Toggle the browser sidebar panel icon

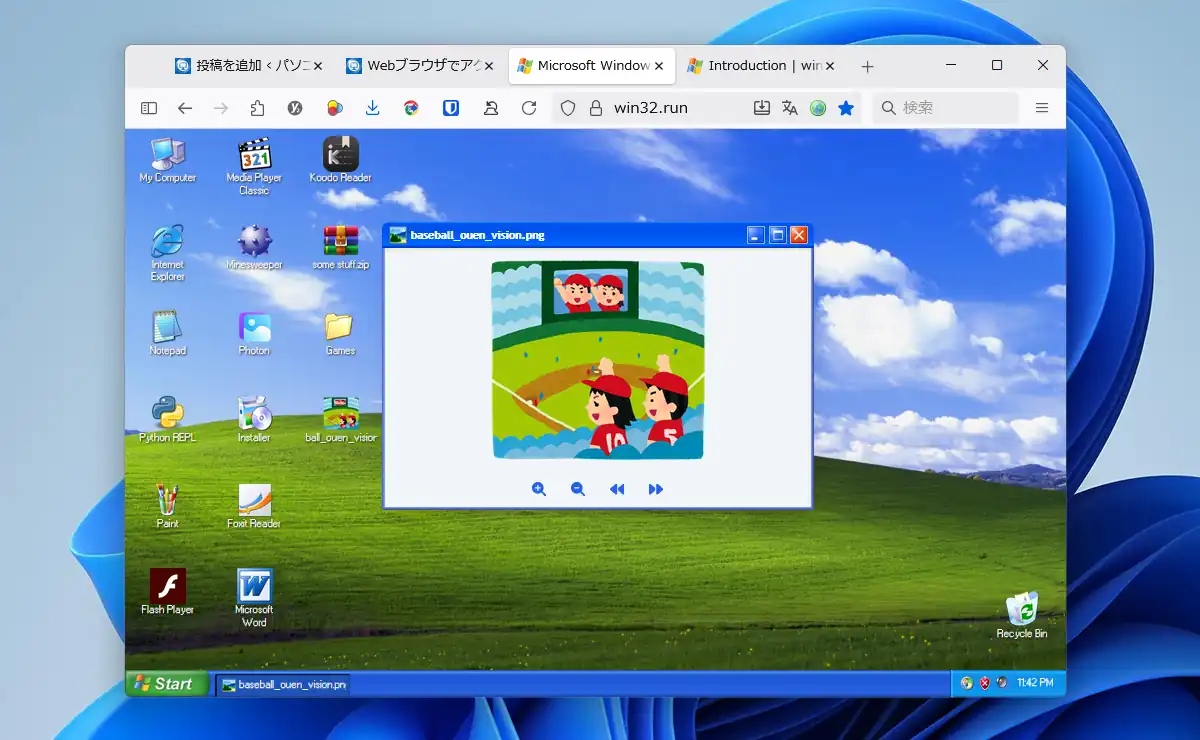pos(149,108)
